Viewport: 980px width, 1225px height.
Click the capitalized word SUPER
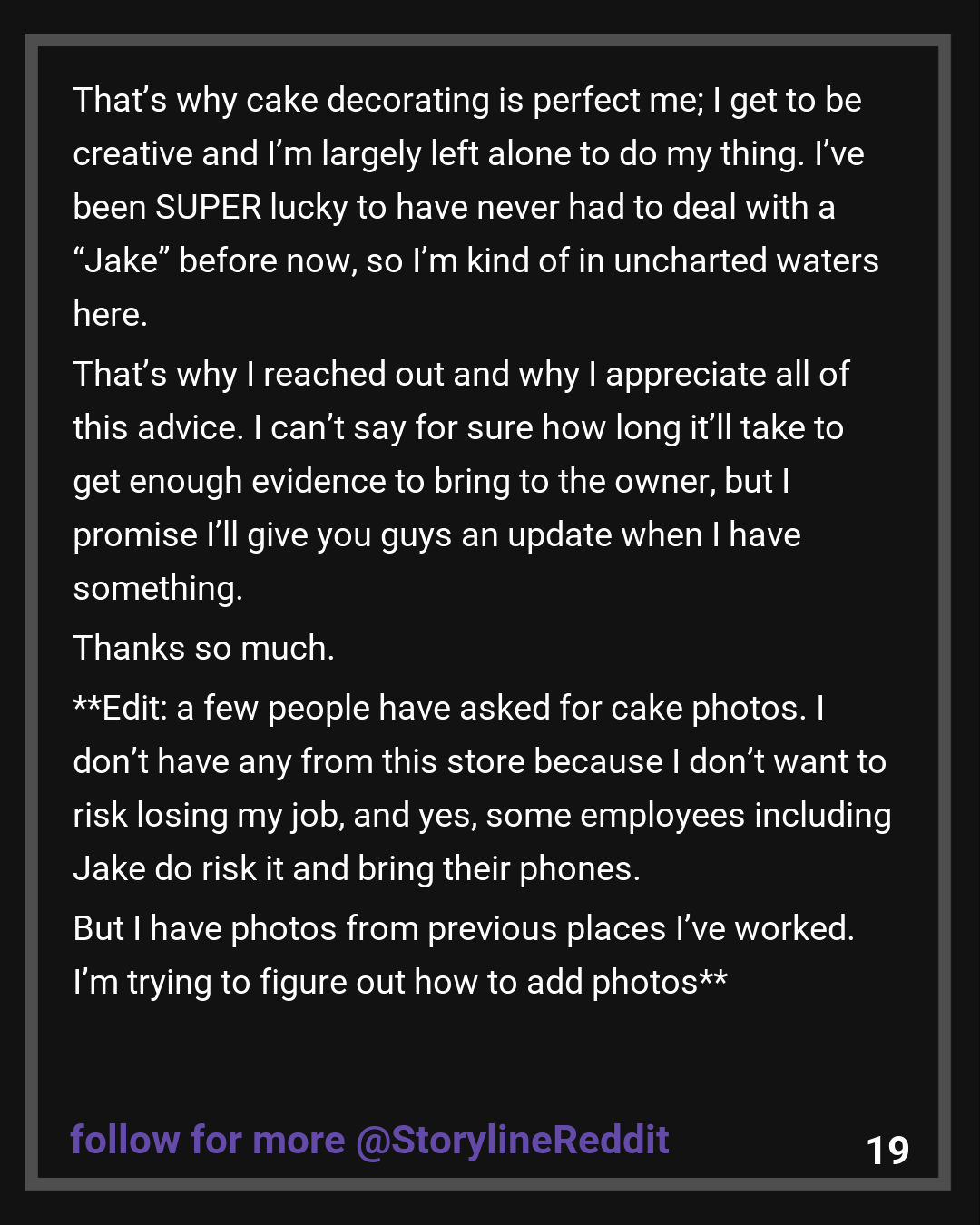209,207
